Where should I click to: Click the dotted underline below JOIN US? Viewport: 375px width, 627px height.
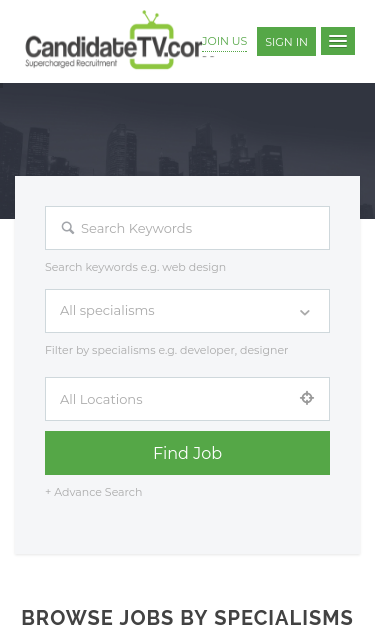(x=225, y=52)
